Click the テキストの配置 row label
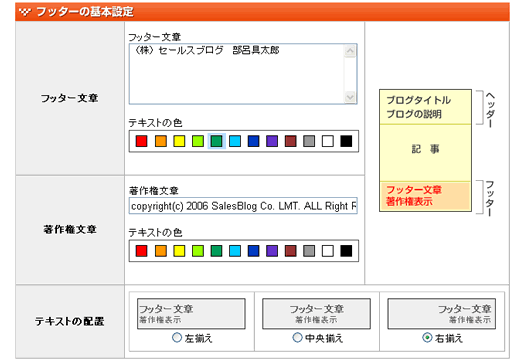525x360 pixels. (x=69, y=321)
